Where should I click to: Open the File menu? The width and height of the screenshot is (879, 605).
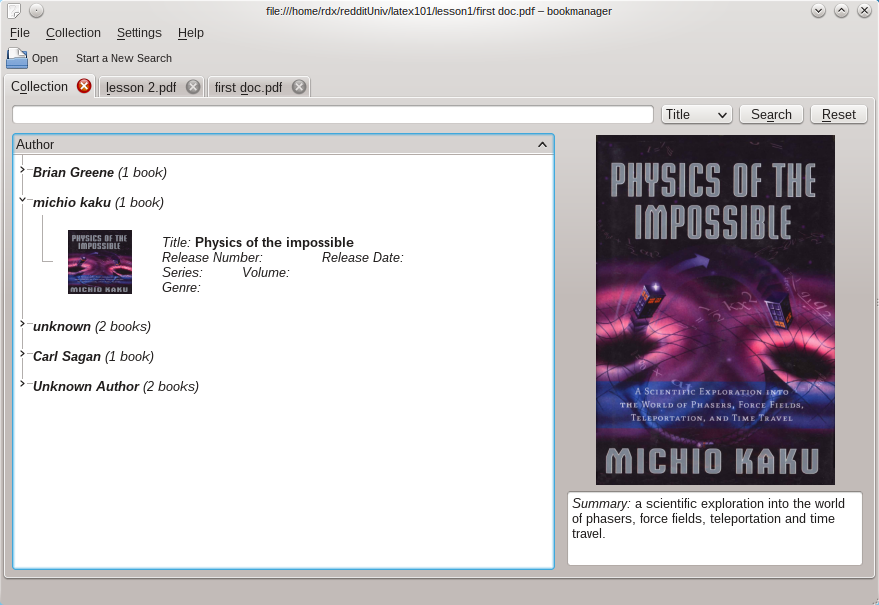[20, 33]
